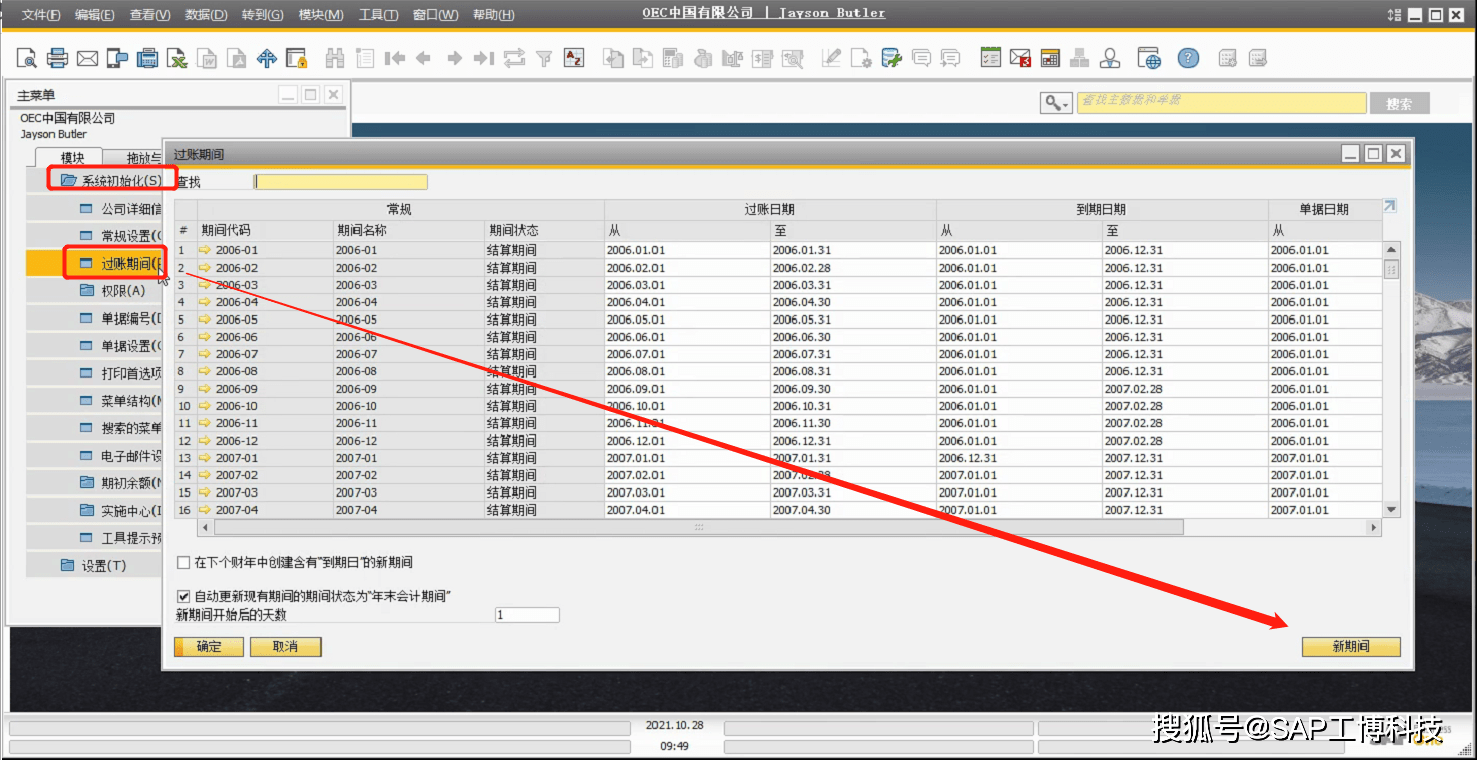
Task: Uncheck 自动更新现有期间的期间状态 checkbox
Action: (x=183, y=596)
